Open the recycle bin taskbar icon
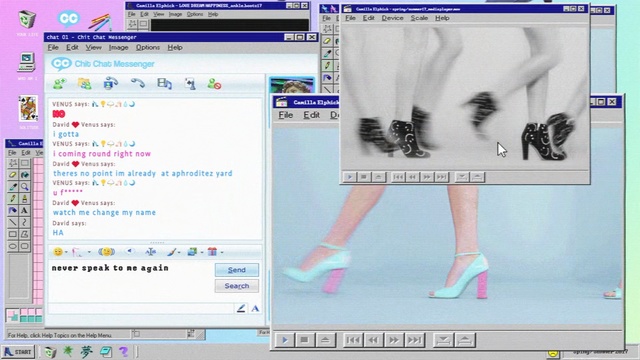The width and height of the screenshot is (640, 360). pyautogui.click(x=50, y=352)
